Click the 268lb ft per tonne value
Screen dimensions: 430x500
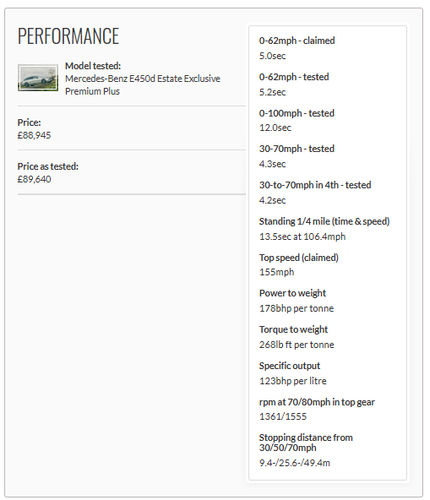296,345
